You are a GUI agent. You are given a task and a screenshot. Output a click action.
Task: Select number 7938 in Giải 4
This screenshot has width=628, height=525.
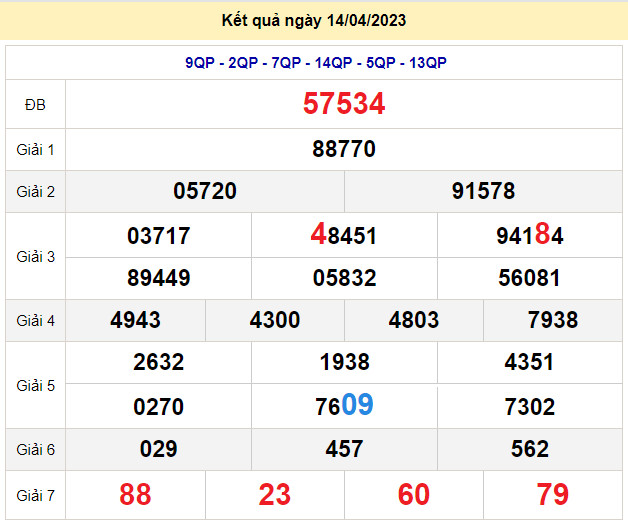(x=553, y=320)
